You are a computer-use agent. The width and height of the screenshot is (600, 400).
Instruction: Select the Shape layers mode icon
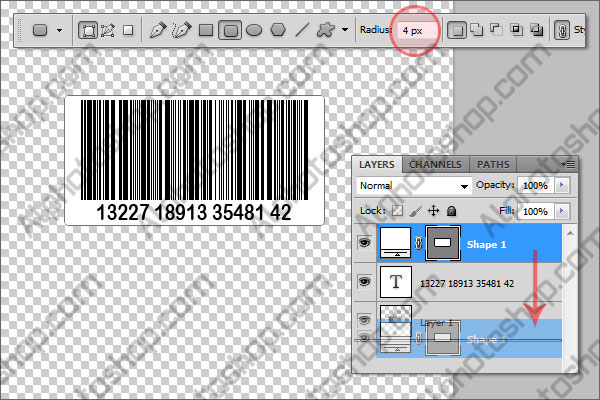[x=88, y=30]
